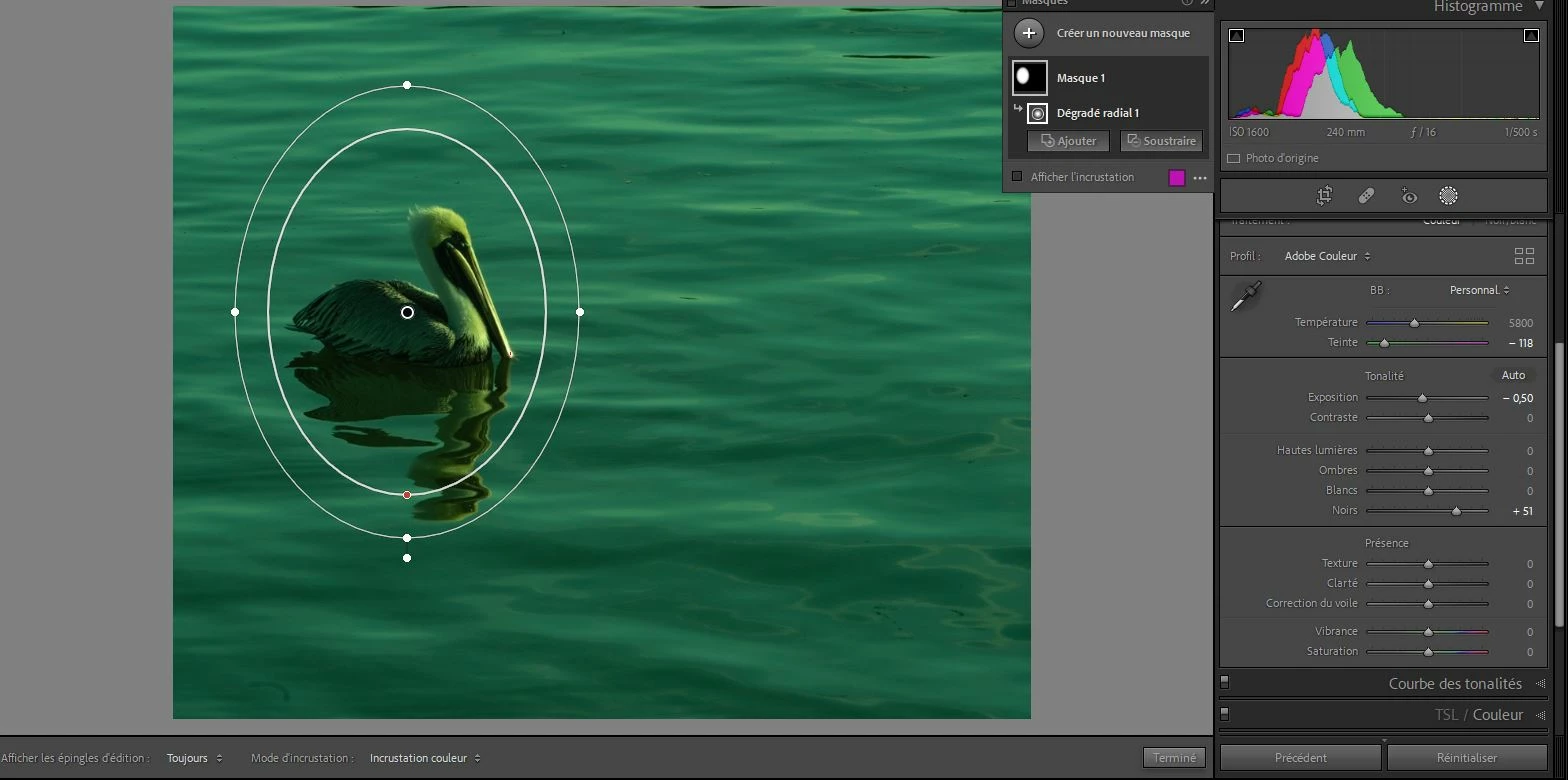This screenshot has height=780, width=1568.
Task: Click the Contraste slider handle
Action: coord(1428,418)
